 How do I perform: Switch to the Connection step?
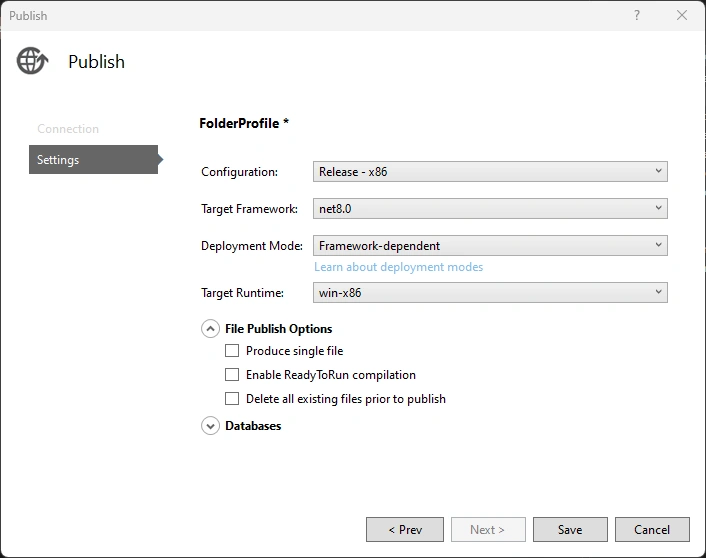tap(68, 129)
